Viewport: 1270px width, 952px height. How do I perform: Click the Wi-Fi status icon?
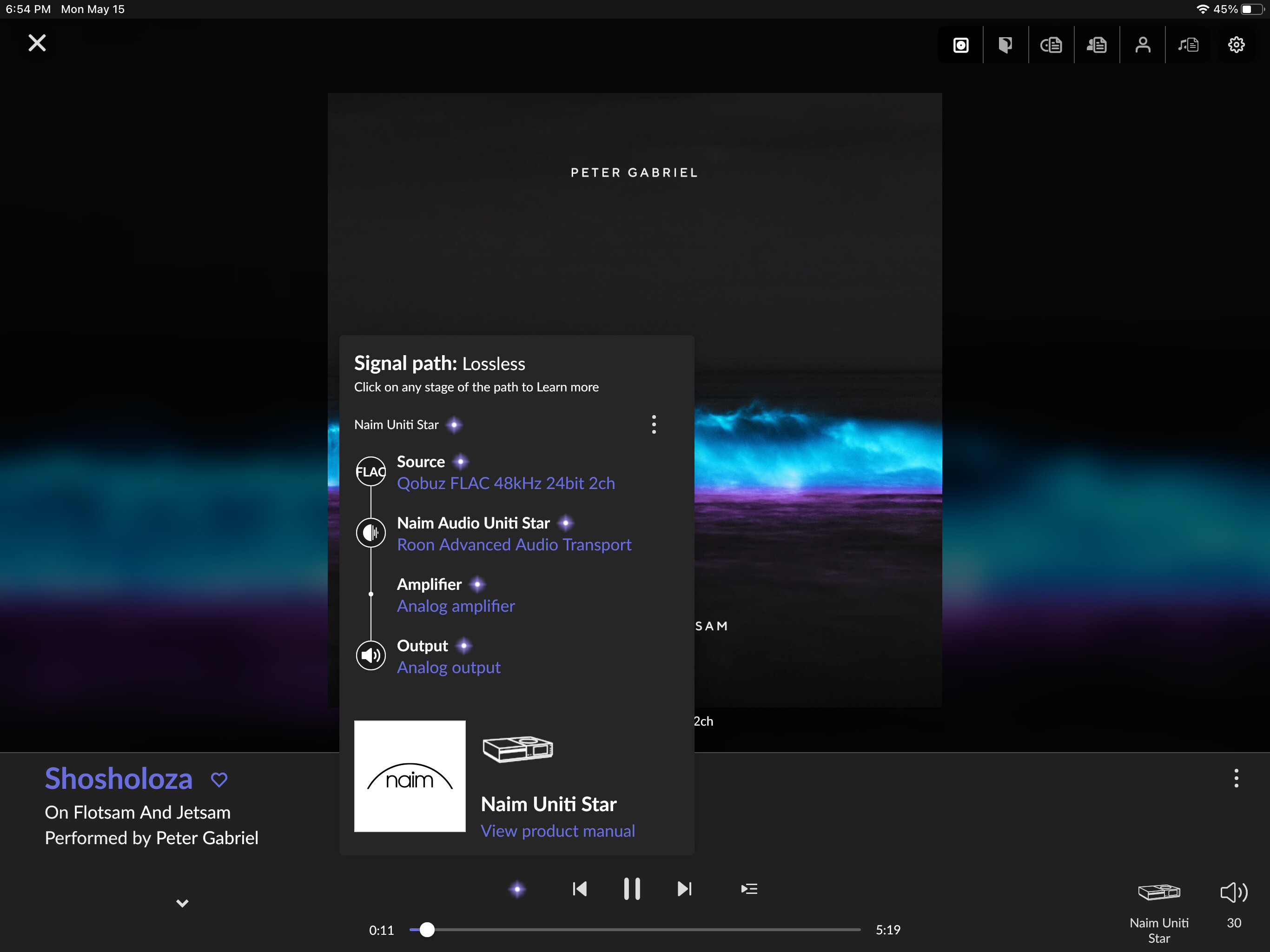1203,9
